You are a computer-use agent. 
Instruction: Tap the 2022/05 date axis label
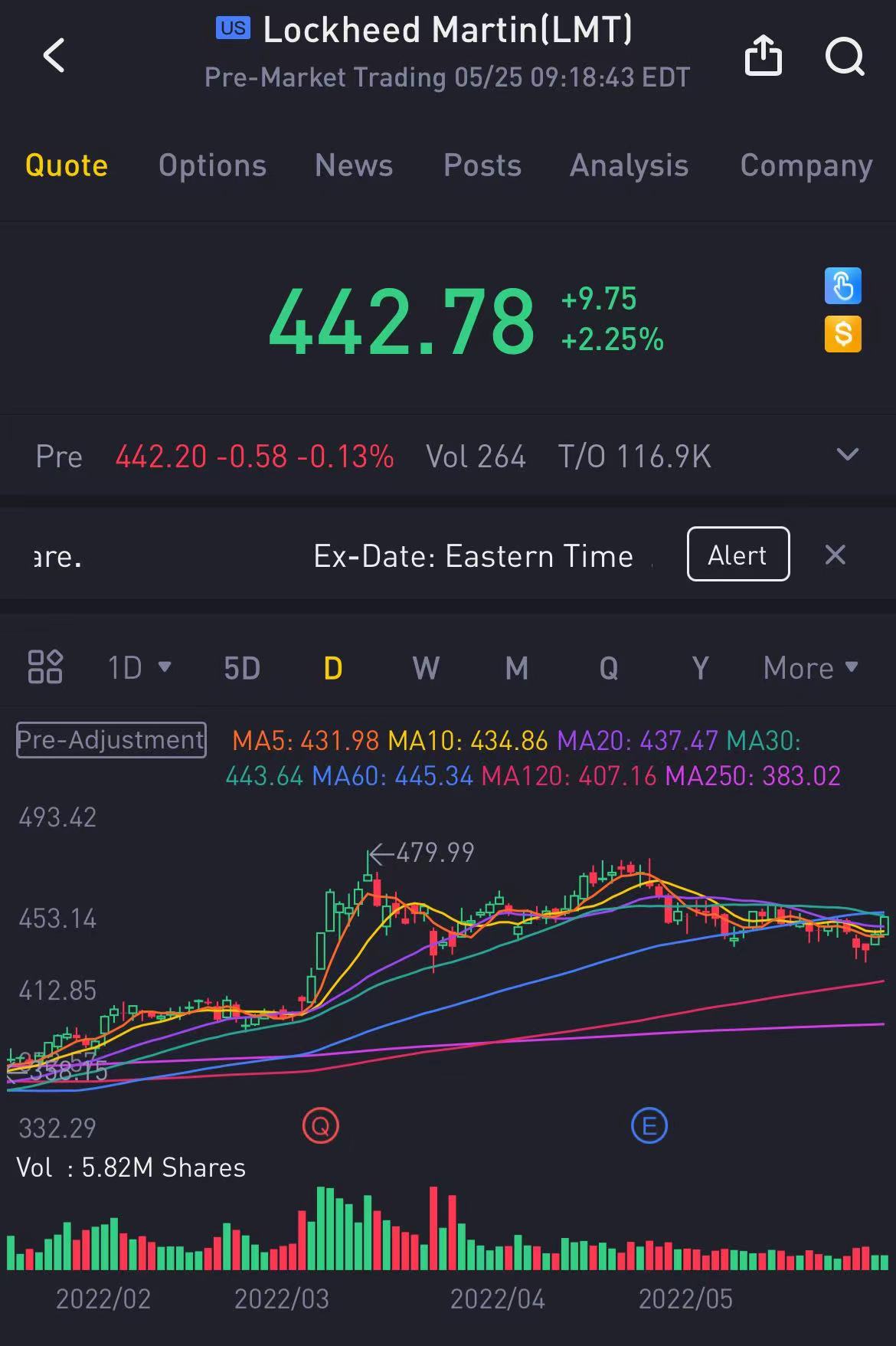tap(685, 1299)
